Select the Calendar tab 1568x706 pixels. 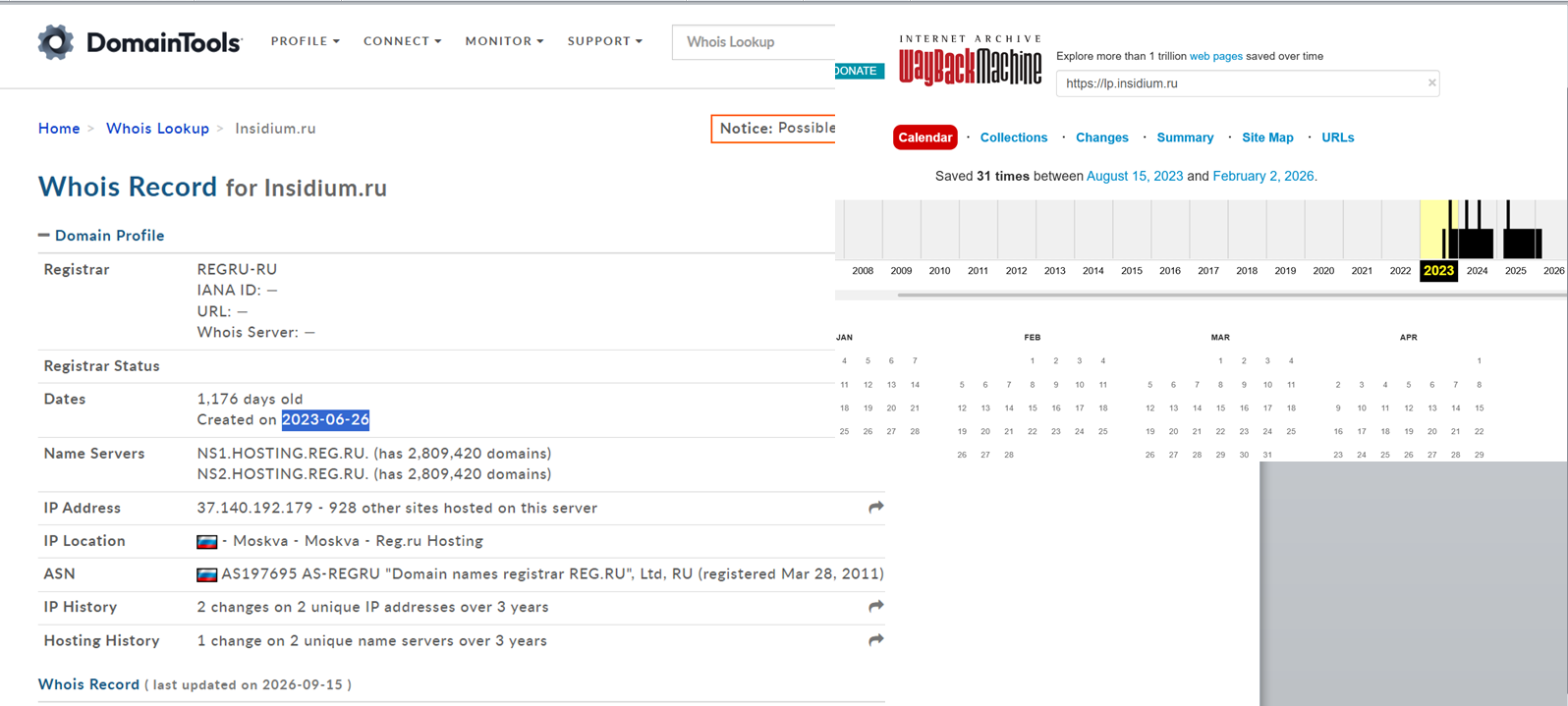(x=925, y=137)
